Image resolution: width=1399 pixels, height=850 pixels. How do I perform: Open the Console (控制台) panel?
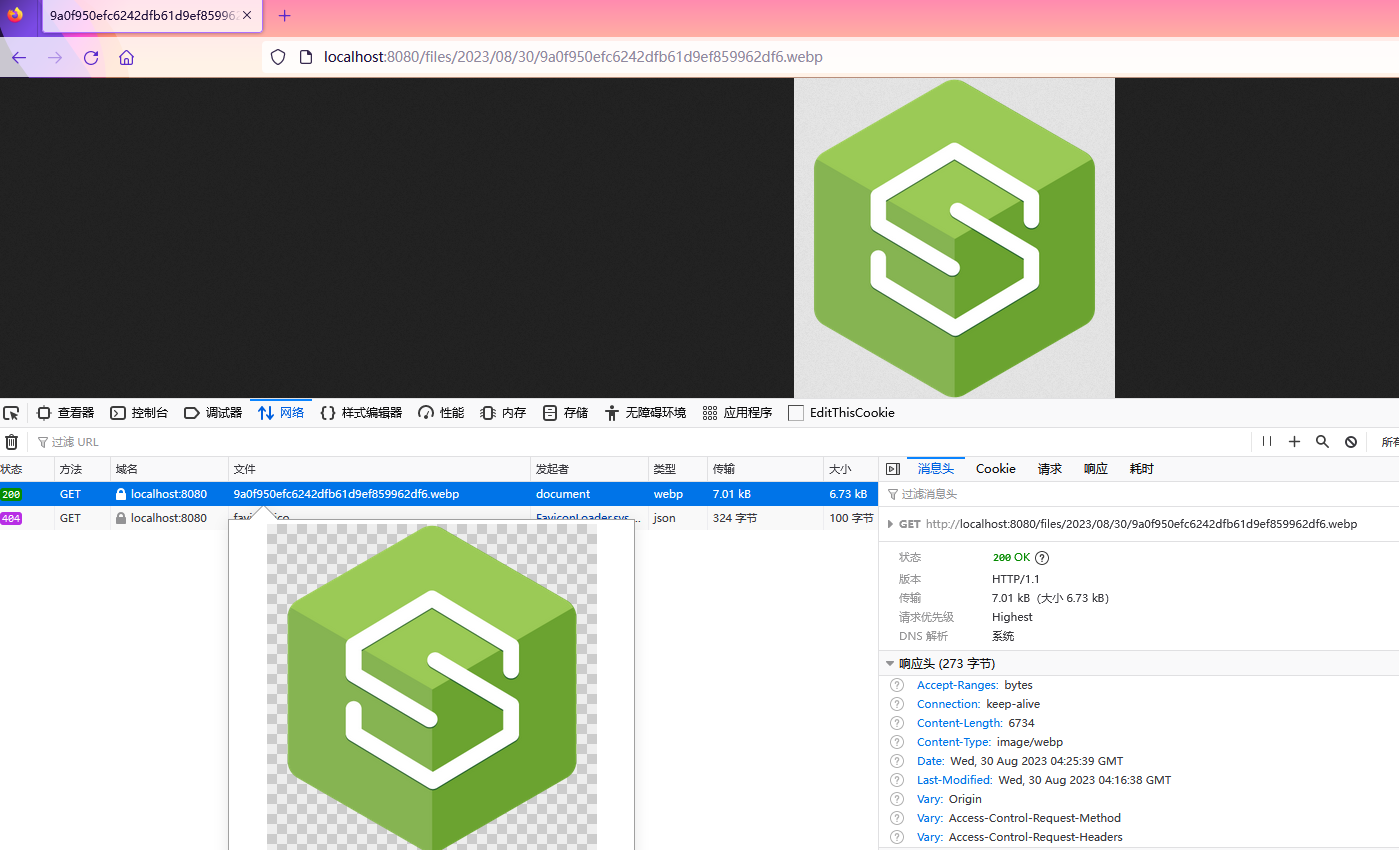click(x=139, y=413)
